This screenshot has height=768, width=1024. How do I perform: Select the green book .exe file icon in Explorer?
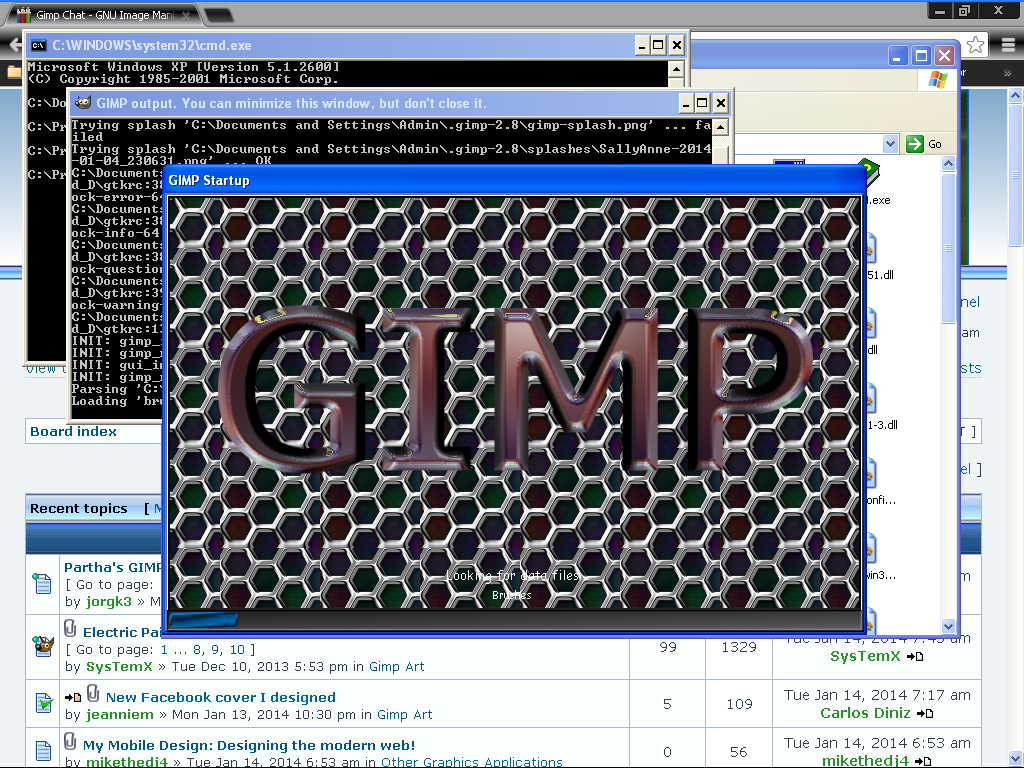pyautogui.click(x=873, y=172)
